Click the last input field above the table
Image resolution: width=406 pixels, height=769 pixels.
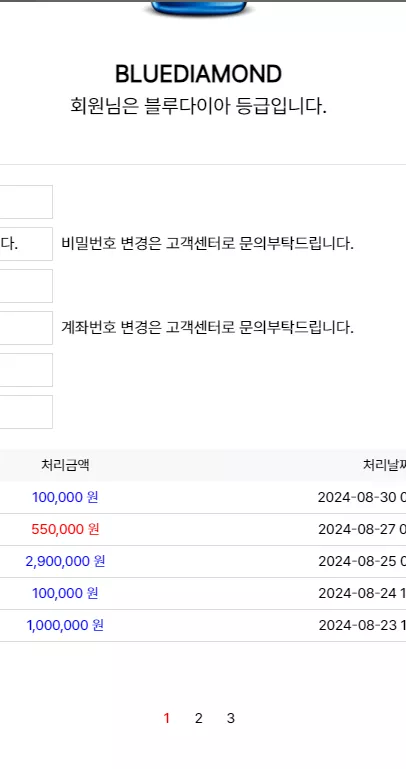[26, 412]
